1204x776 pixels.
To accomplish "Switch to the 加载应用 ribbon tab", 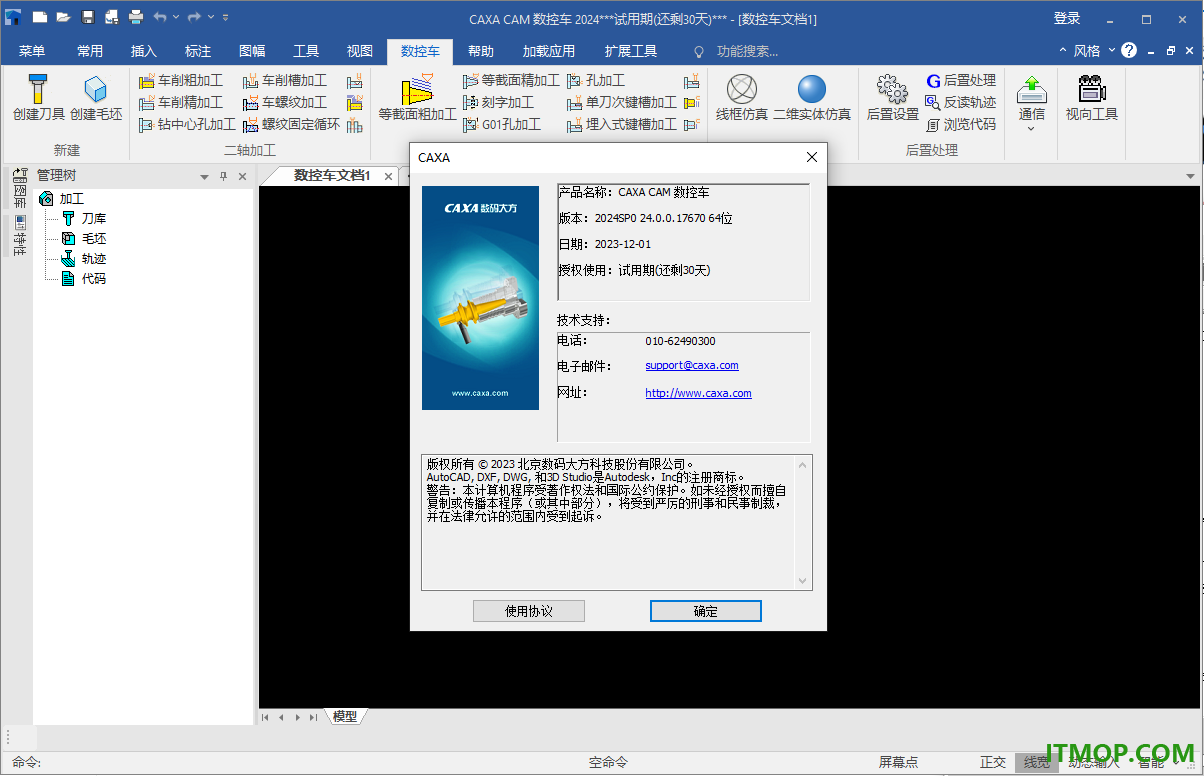I will click(x=549, y=51).
